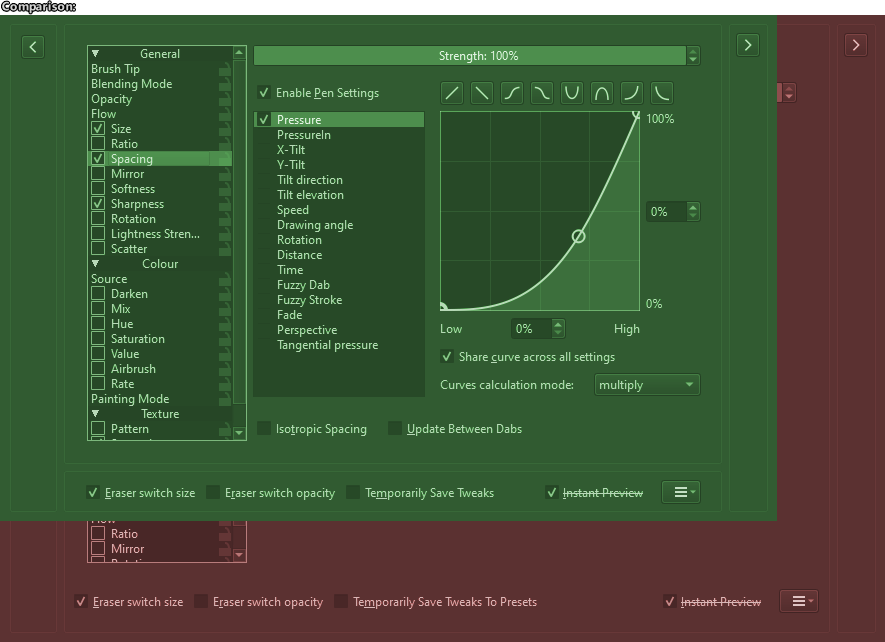Uncheck the Sharpness option
This screenshot has height=642, width=885.
(x=98, y=203)
